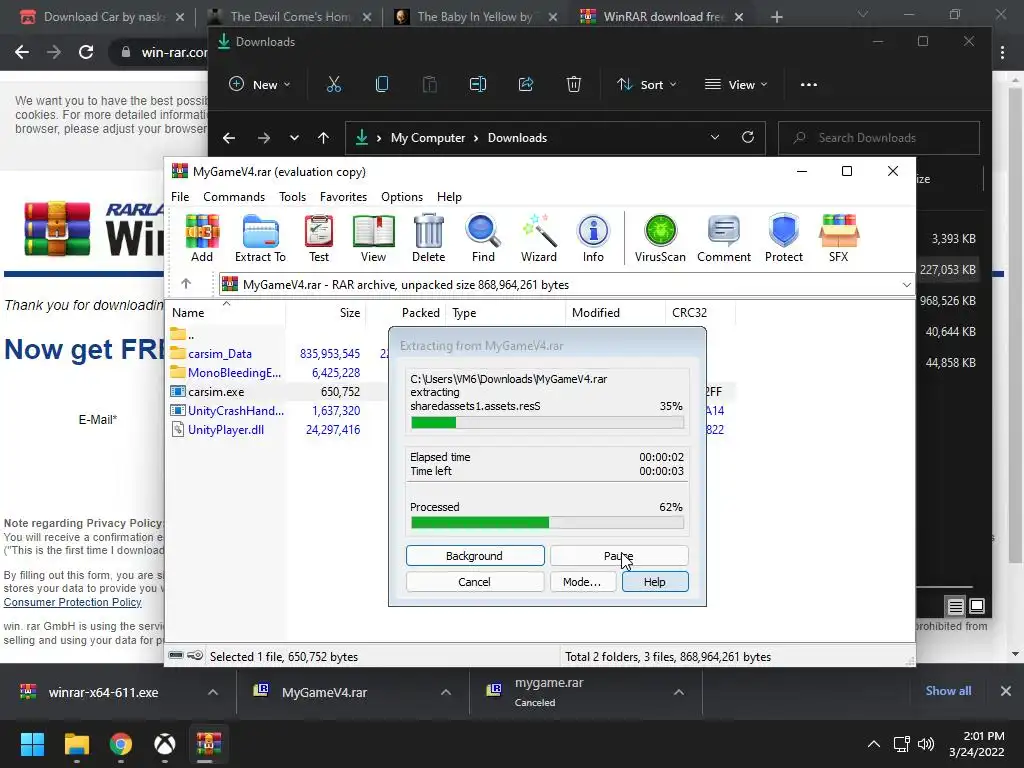Image resolution: width=1024 pixels, height=768 pixels.
Task: Open the Options menu in WinRAR
Action: [402, 197]
